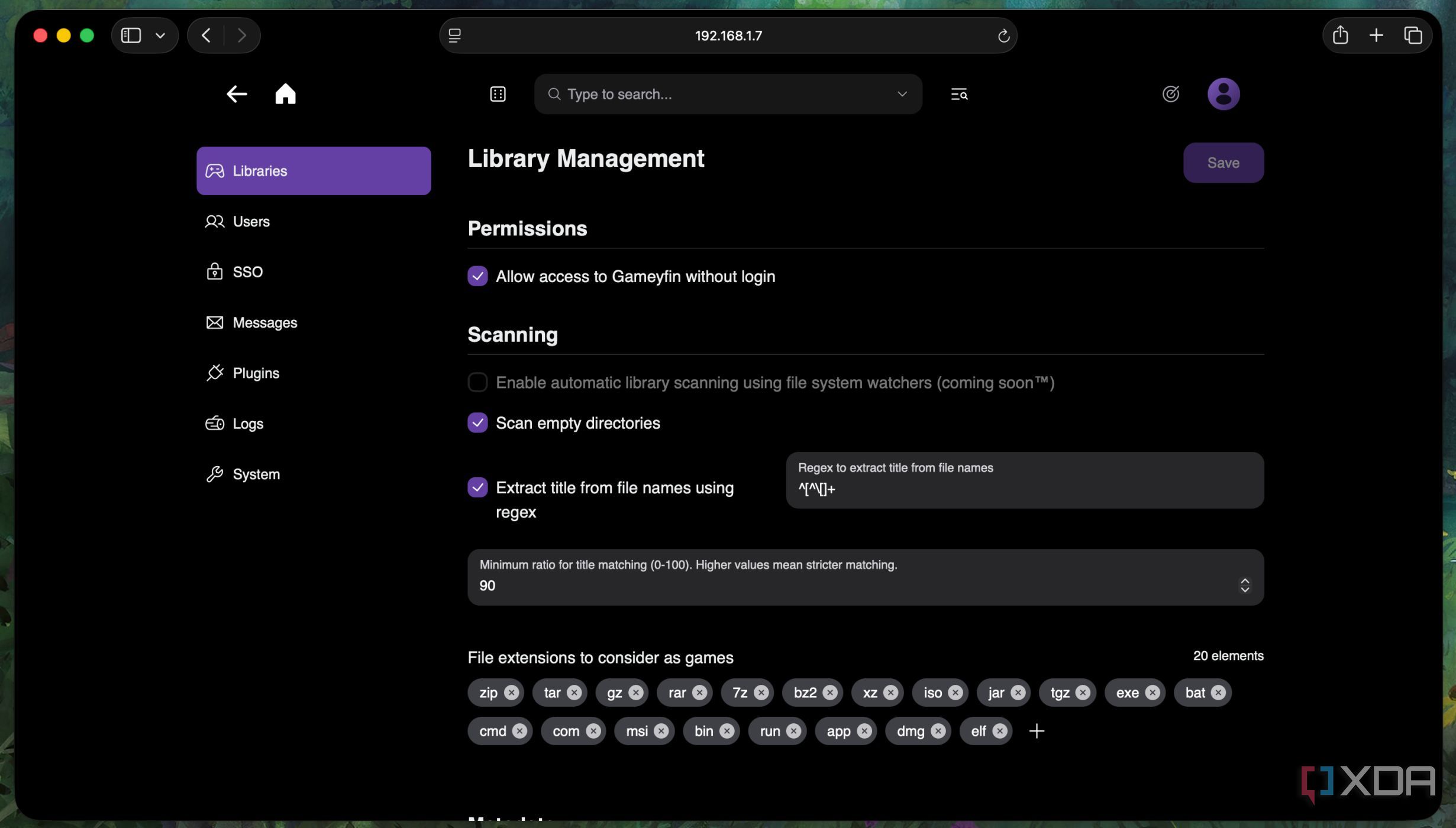This screenshot has height=828, width=1456.
Task: Open the advanced search filter icon
Action: 959,94
